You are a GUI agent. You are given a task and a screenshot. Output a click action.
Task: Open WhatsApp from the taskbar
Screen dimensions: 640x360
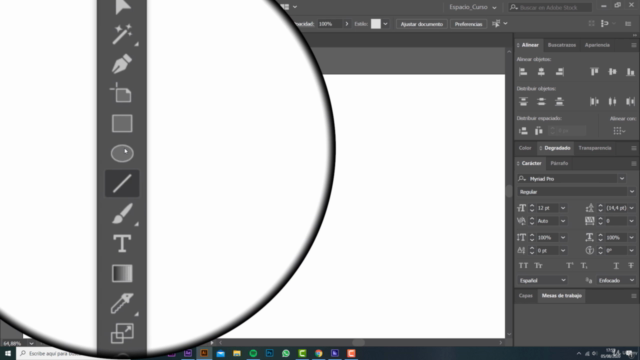click(286, 353)
